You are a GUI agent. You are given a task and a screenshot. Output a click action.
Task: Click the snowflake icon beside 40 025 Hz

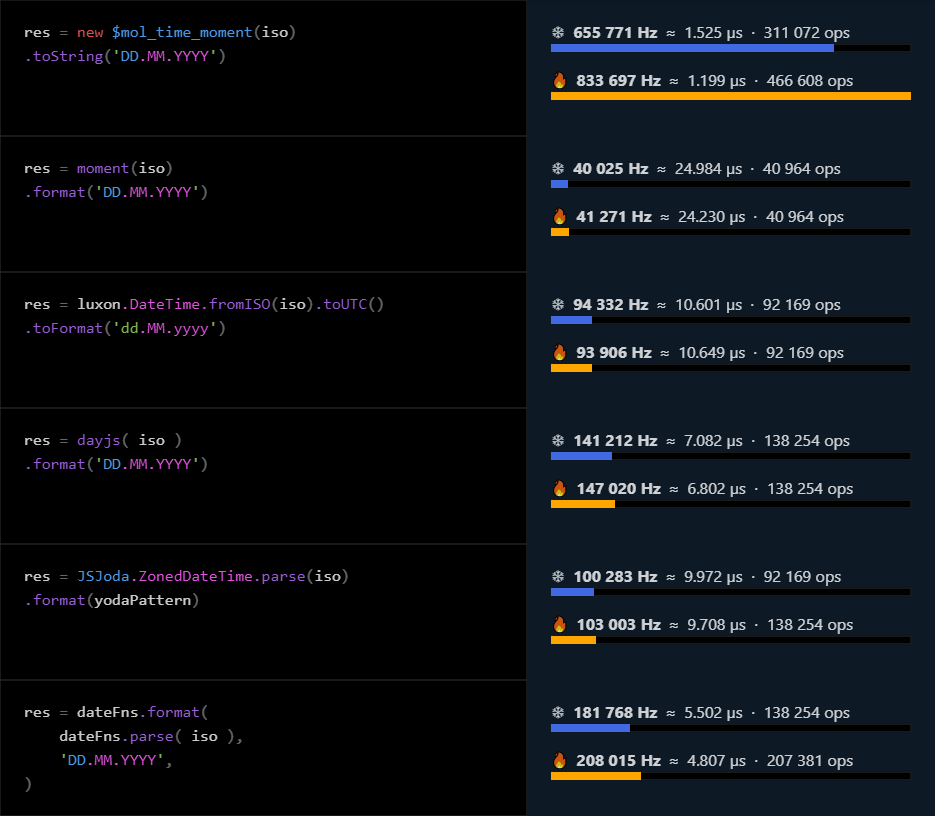click(558, 169)
